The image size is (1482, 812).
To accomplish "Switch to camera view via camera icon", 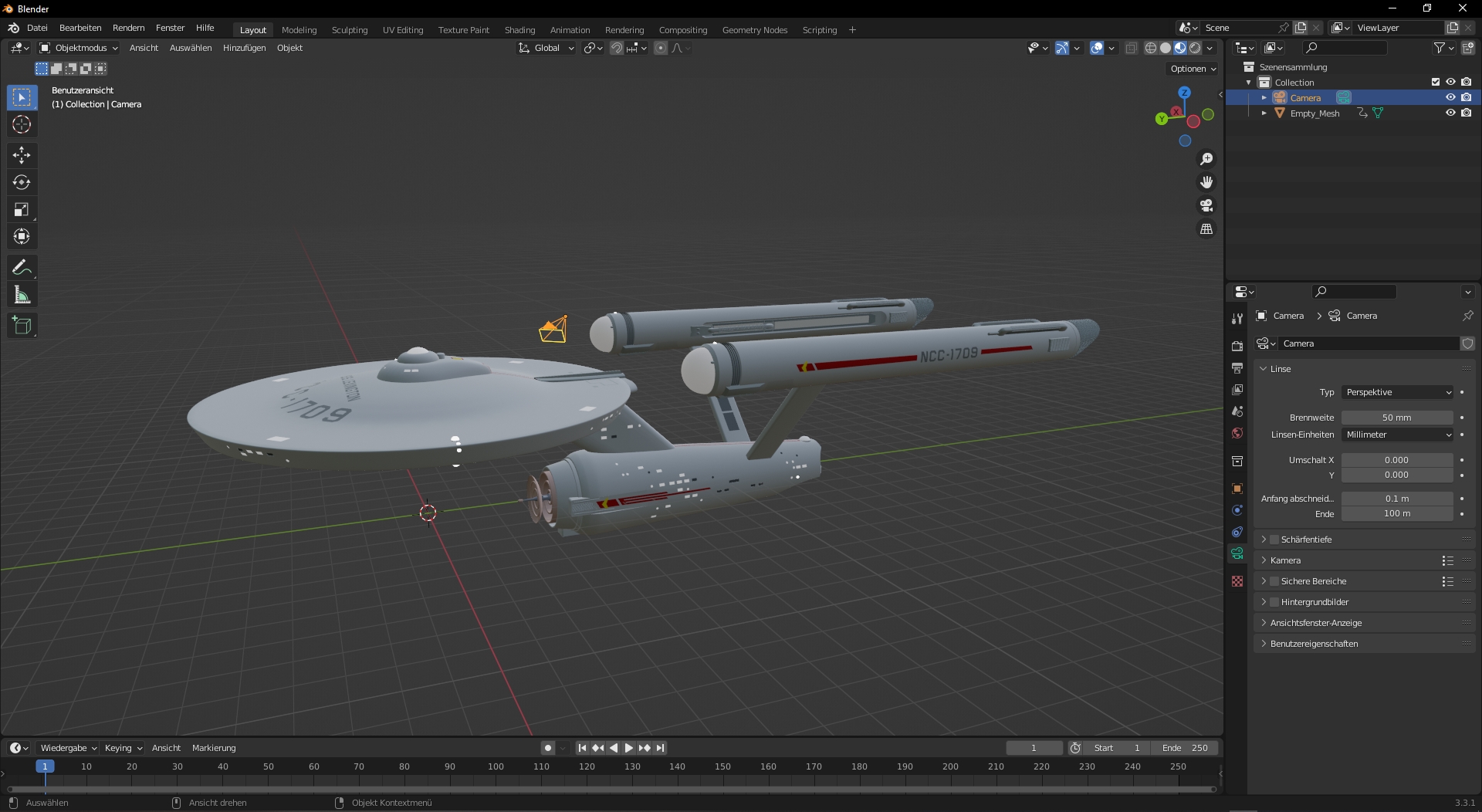I will coord(1206,205).
